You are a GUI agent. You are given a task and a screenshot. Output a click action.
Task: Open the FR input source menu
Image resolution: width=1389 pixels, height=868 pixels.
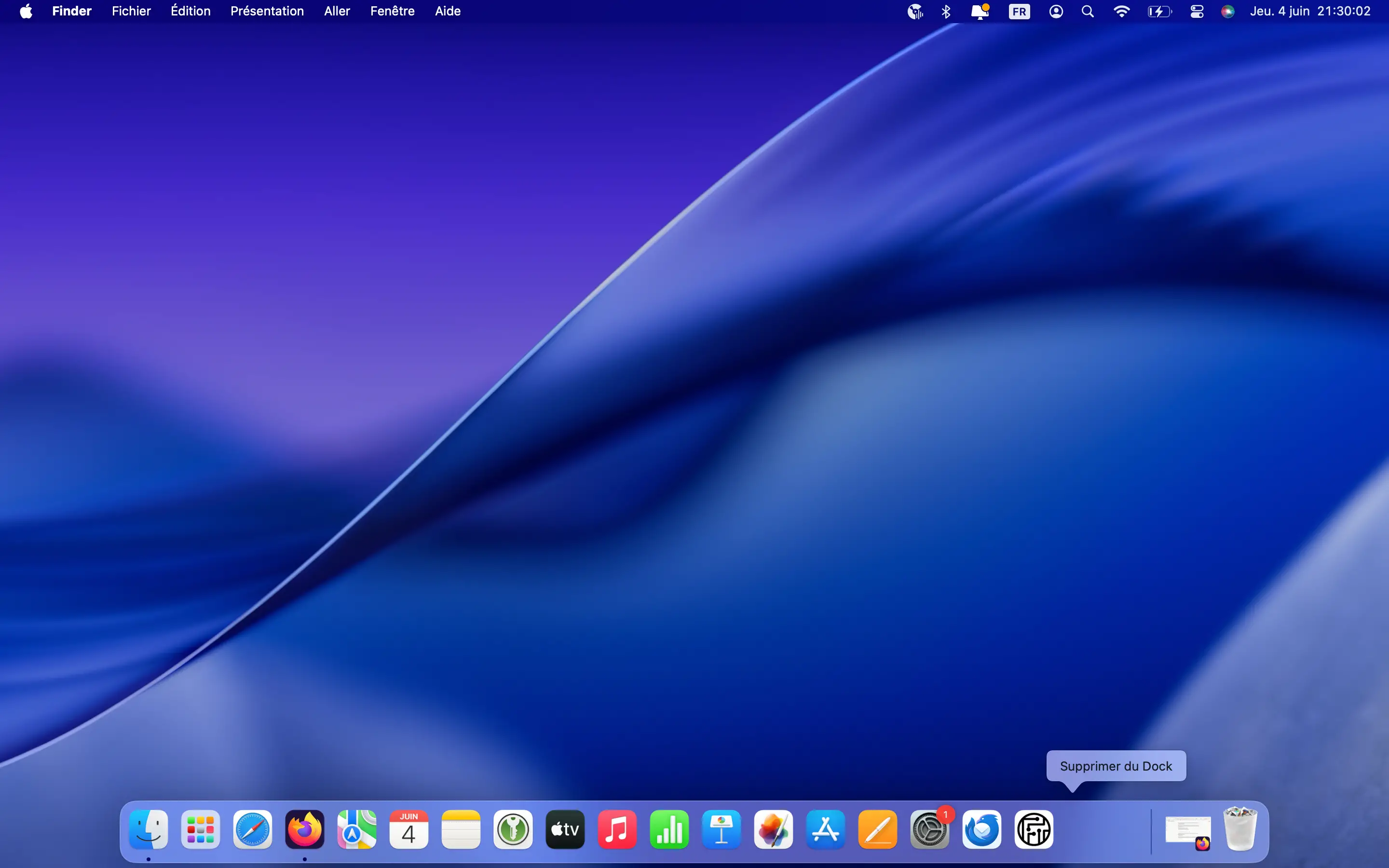click(x=1020, y=12)
